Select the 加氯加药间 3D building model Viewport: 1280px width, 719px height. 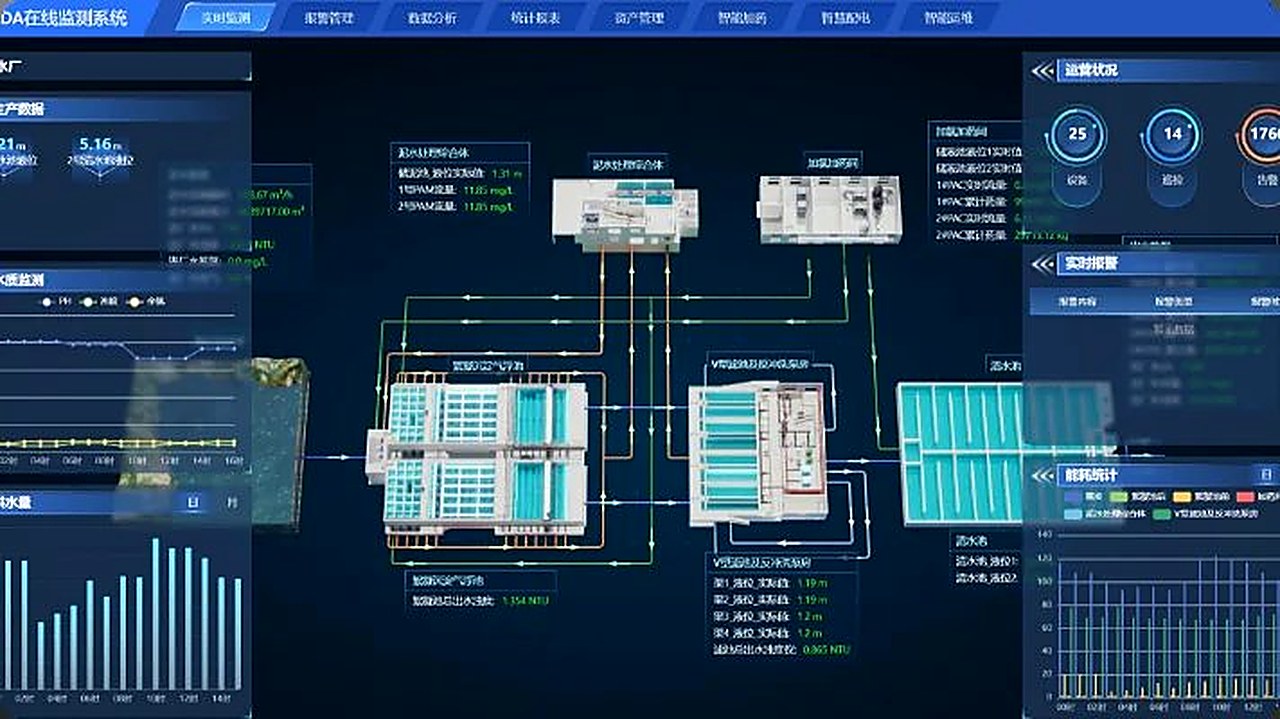click(832, 208)
